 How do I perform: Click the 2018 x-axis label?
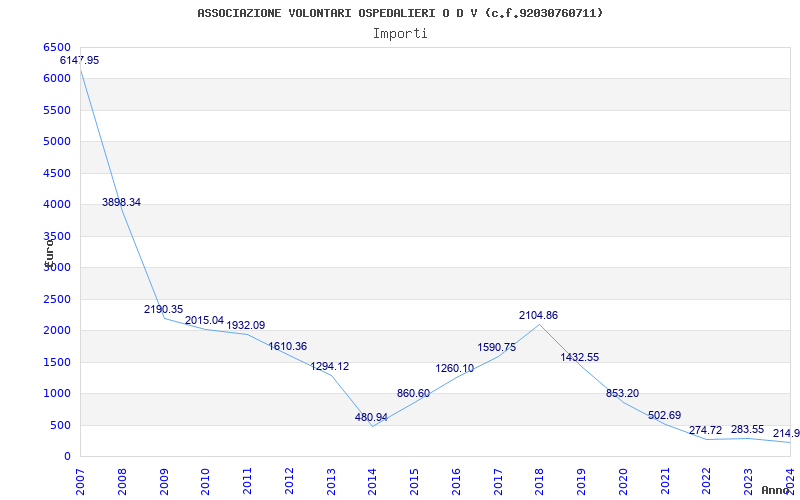point(540,482)
